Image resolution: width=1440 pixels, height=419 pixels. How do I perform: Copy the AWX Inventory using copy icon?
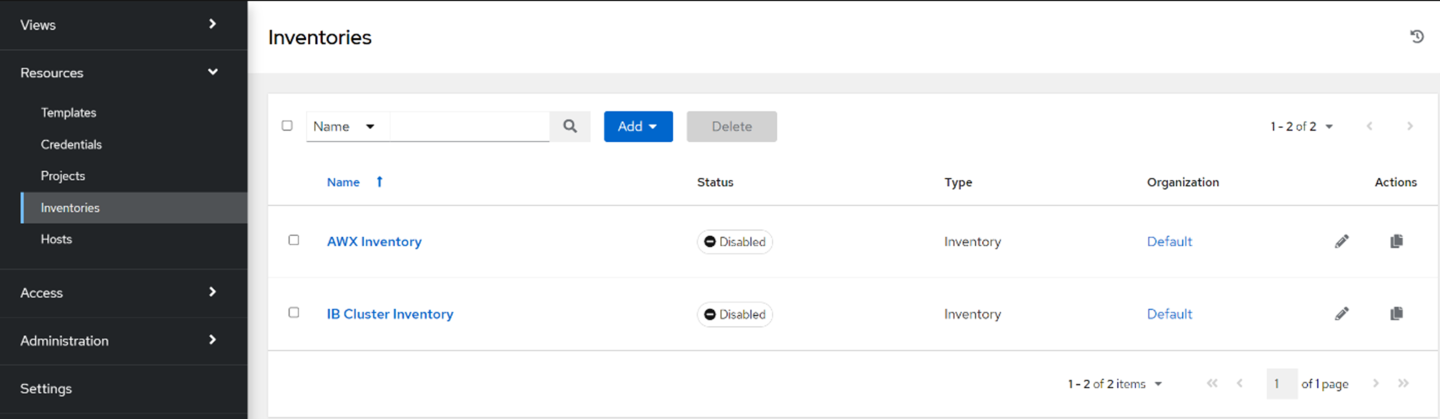tap(1396, 241)
